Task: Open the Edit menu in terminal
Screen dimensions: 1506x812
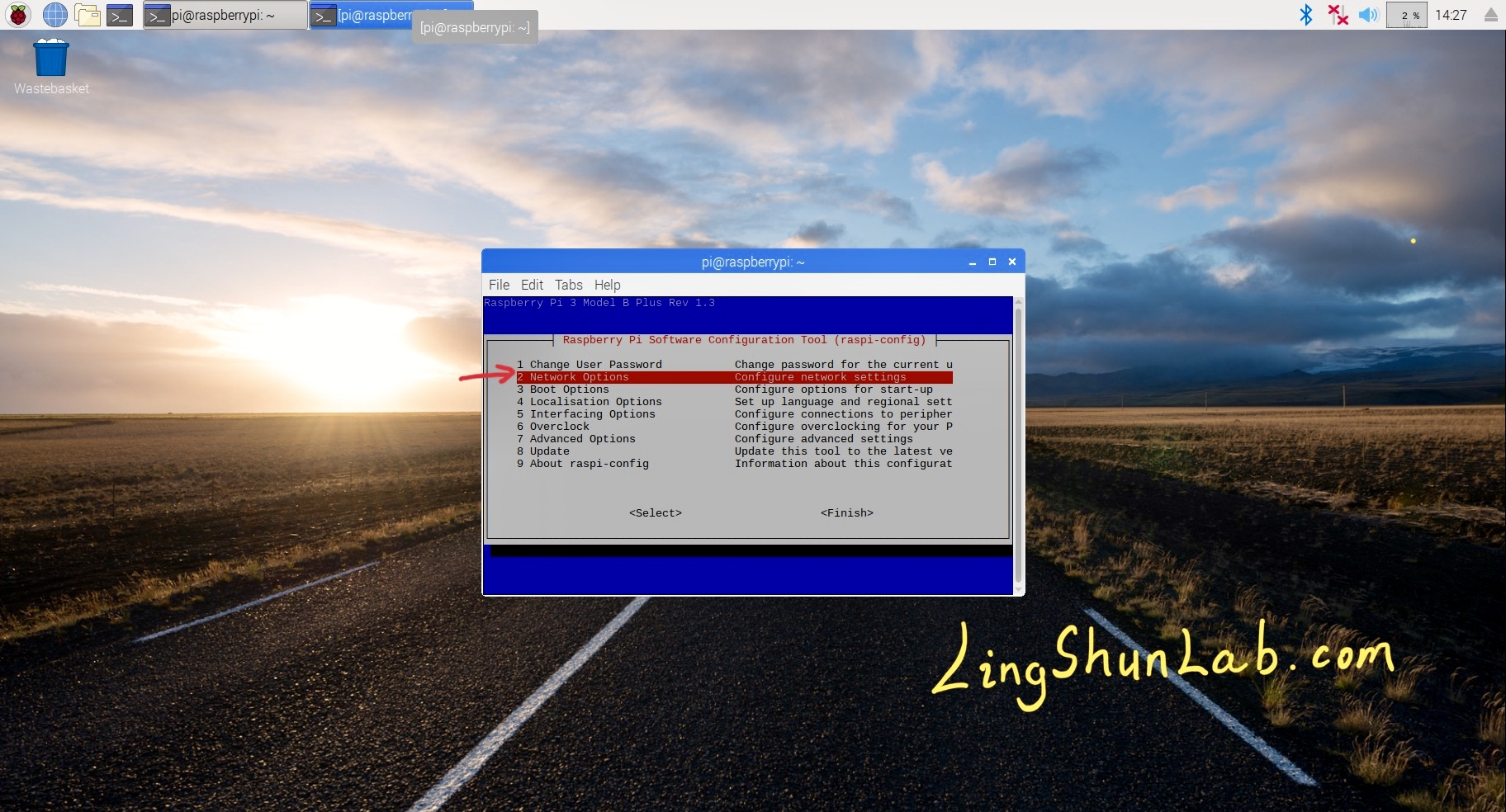Action: tap(532, 285)
